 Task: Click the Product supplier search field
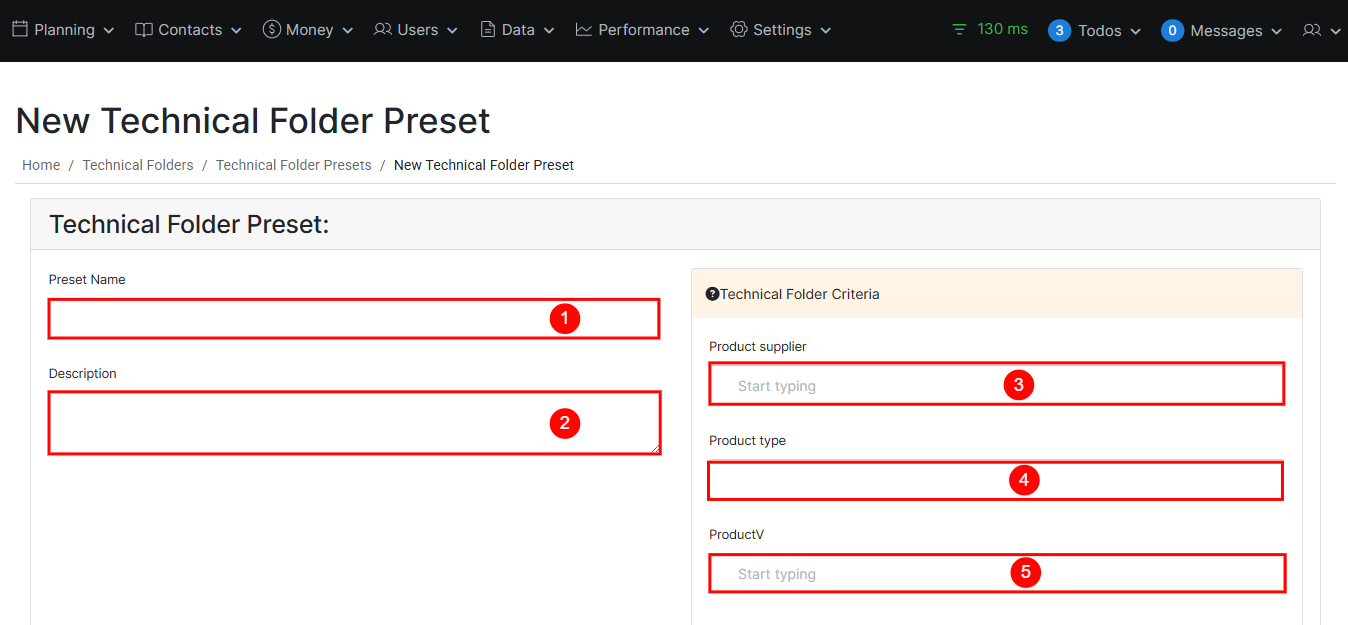point(860,385)
